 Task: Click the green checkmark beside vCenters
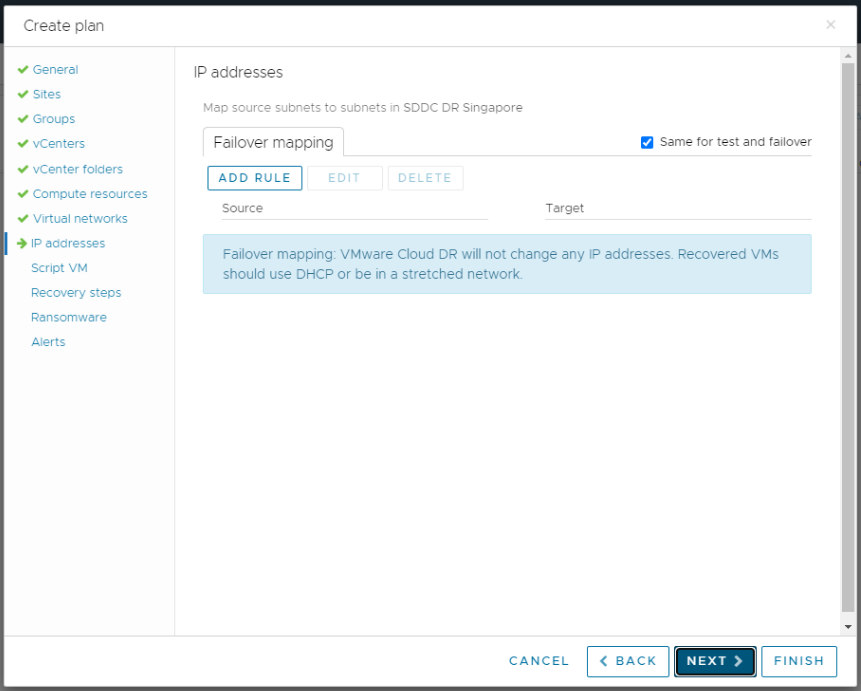23,144
